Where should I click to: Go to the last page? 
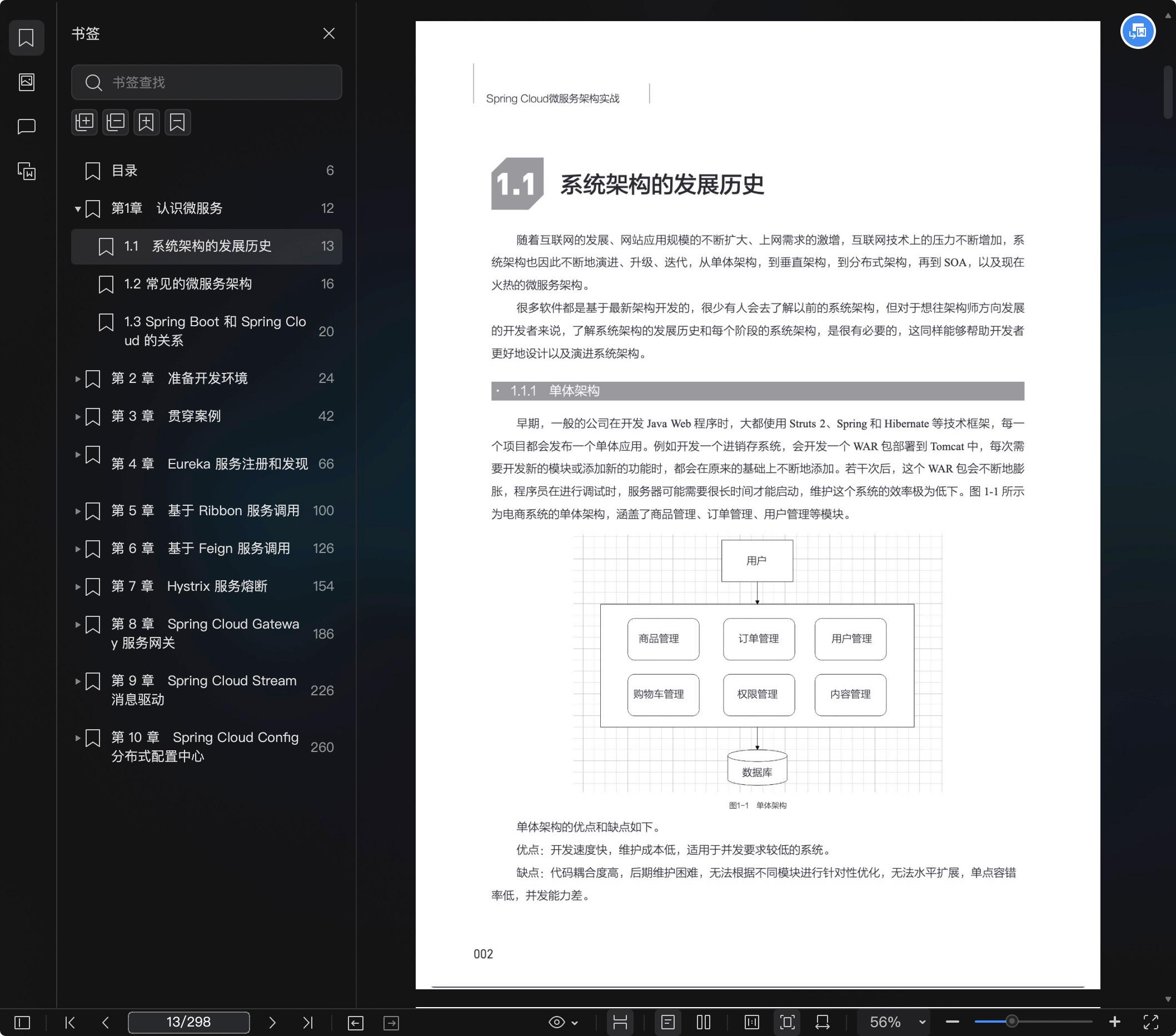pyautogui.click(x=308, y=1022)
